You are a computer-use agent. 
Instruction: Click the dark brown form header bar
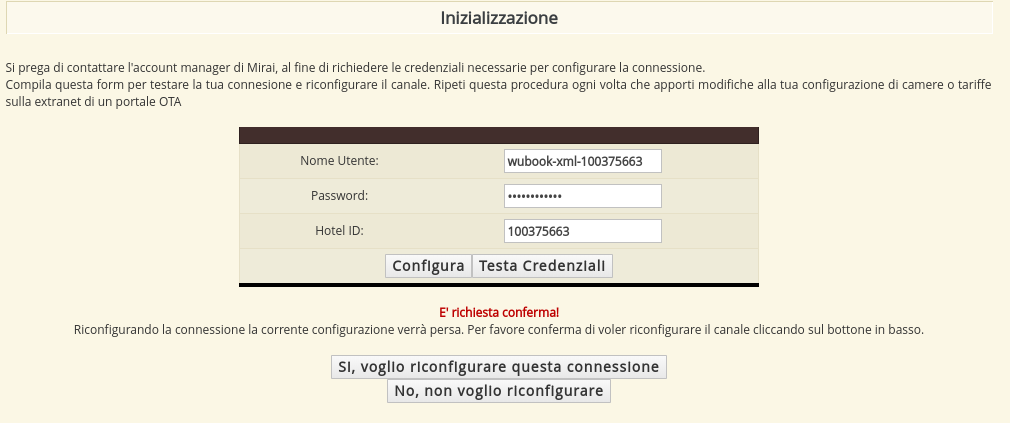pos(498,135)
